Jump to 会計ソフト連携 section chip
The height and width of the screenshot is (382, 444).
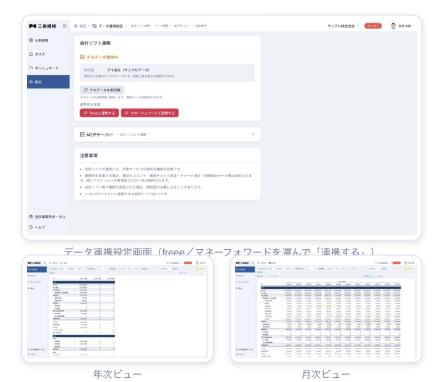pyautogui.click(x=140, y=26)
